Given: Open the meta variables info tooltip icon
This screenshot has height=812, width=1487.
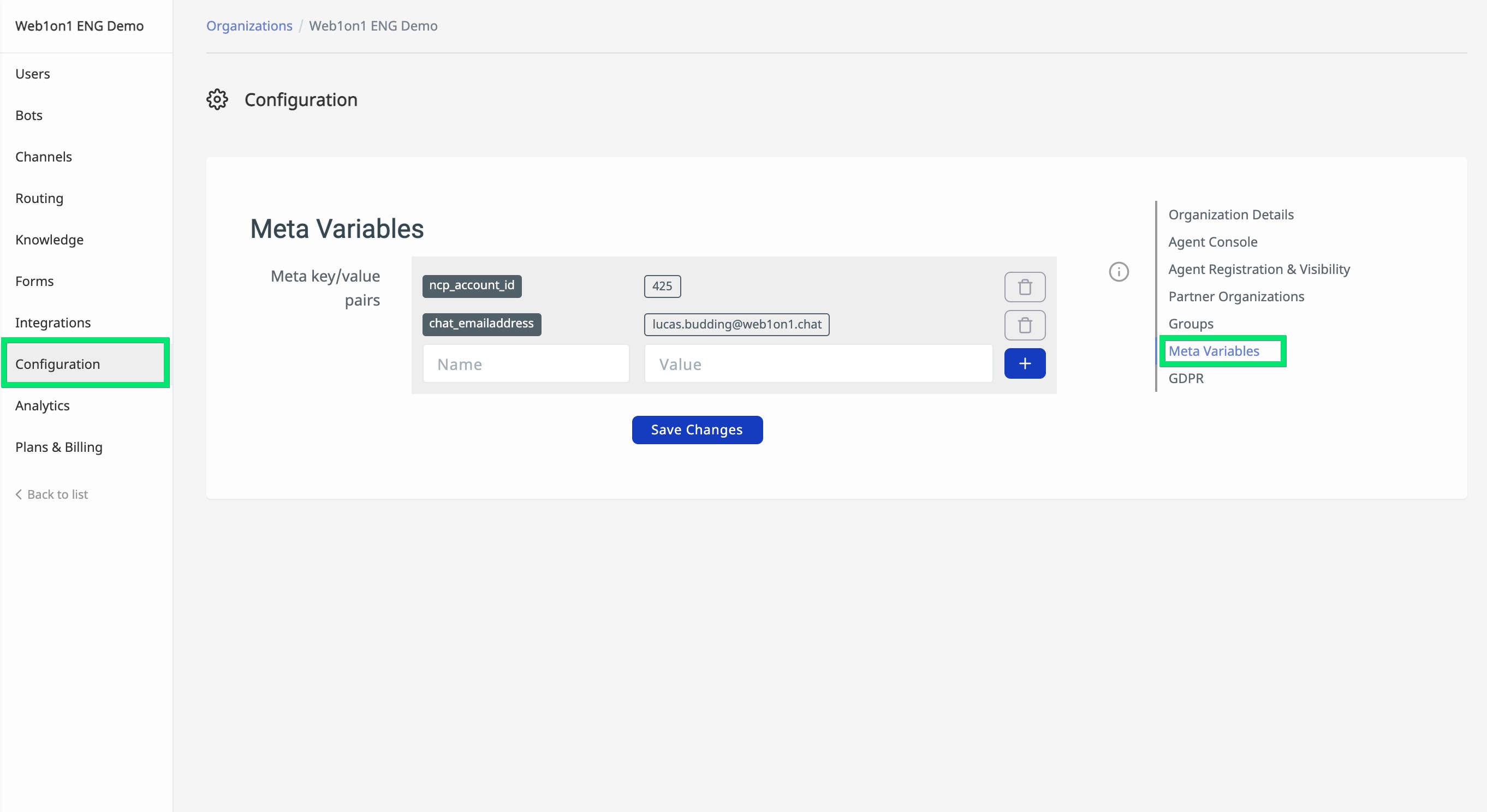Looking at the screenshot, I should (x=1119, y=272).
